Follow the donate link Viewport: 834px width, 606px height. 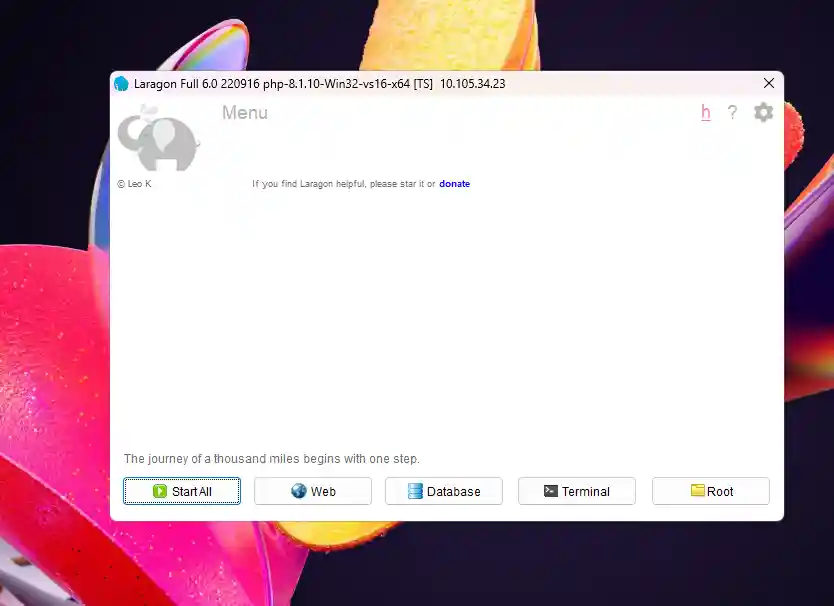tap(454, 184)
